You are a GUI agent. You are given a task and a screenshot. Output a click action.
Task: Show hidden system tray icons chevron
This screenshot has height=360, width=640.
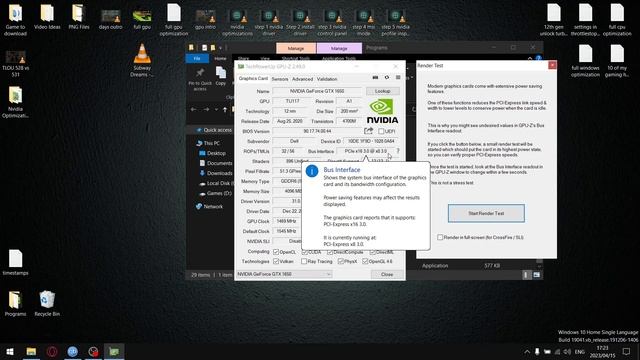pyautogui.click(x=527, y=351)
